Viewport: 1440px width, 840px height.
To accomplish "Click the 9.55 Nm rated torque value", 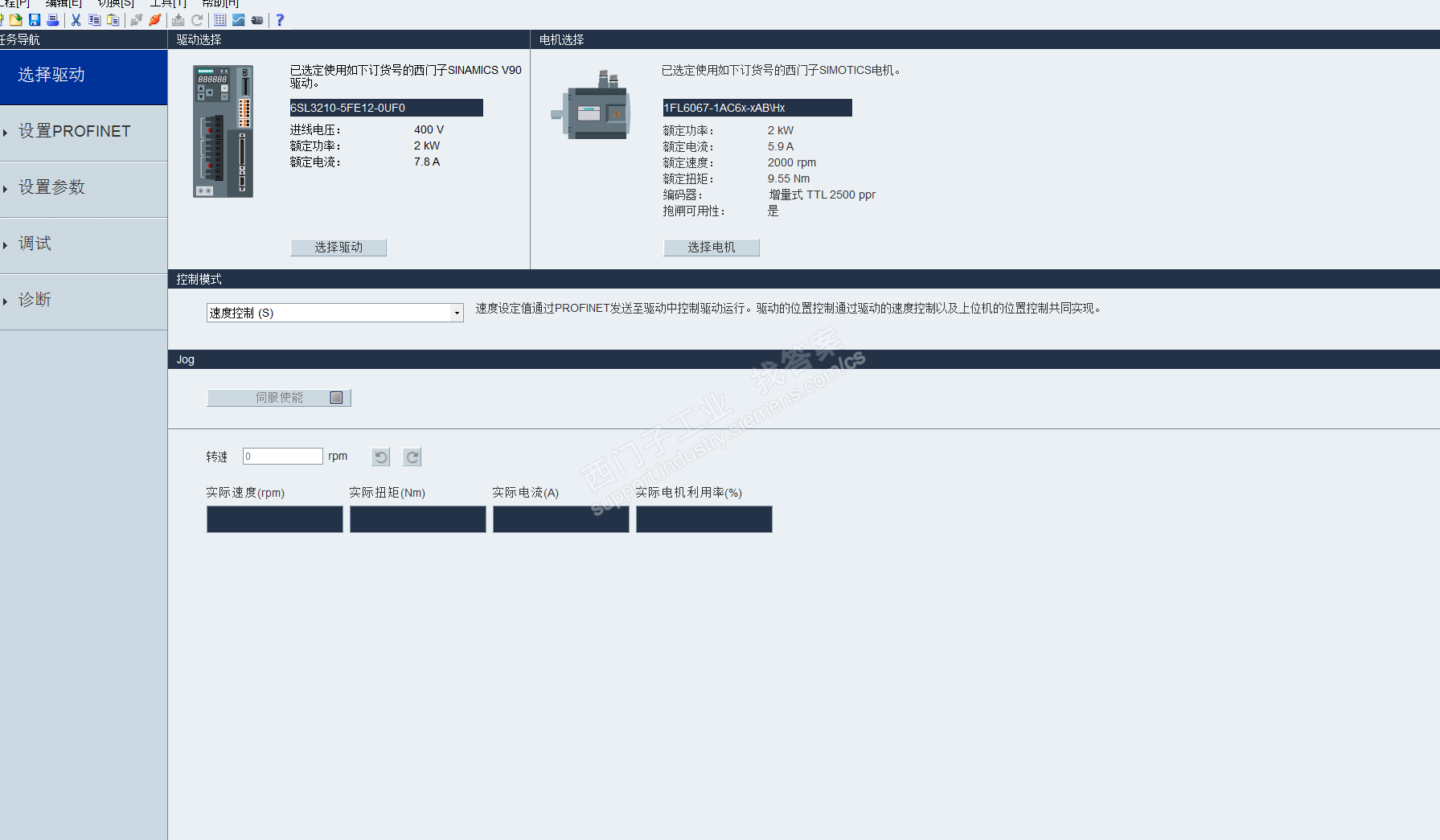I will pos(789,178).
